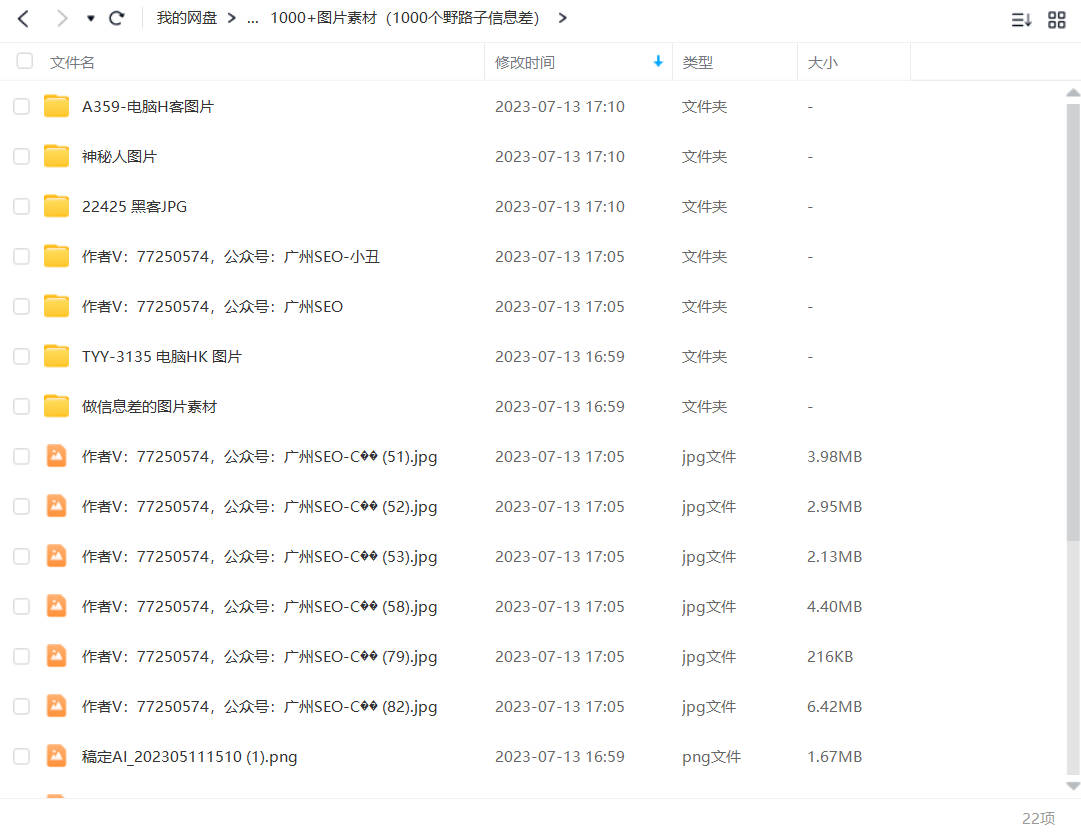Click the image icon of (53).jpg
This screenshot has height=837, width=1081.
(57, 556)
